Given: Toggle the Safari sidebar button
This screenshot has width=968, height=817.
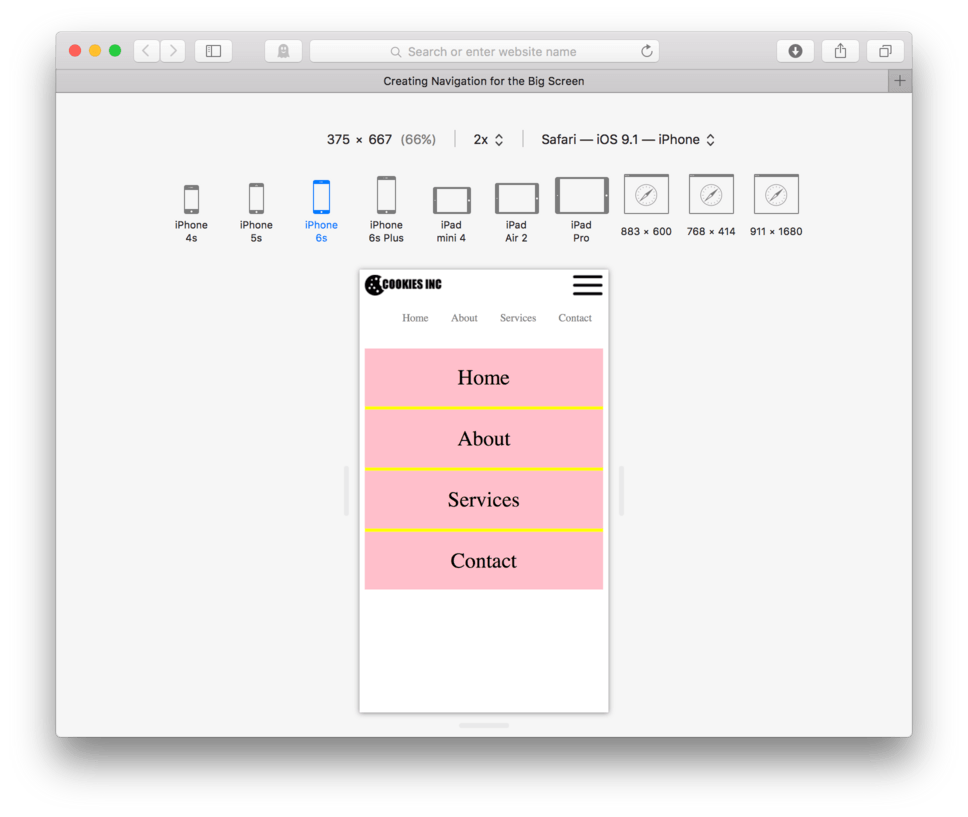Looking at the screenshot, I should pyautogui.click(x=214, y=51).
